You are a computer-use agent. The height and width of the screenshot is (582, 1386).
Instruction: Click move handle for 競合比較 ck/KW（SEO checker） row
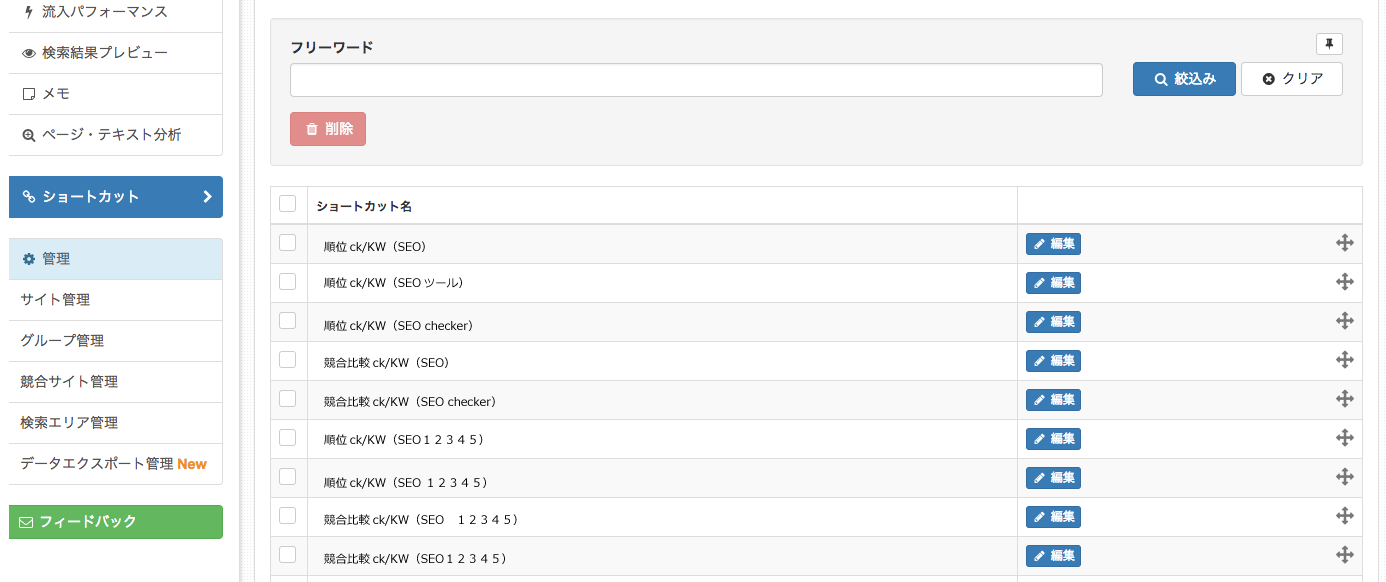(x=1344, y=399)
